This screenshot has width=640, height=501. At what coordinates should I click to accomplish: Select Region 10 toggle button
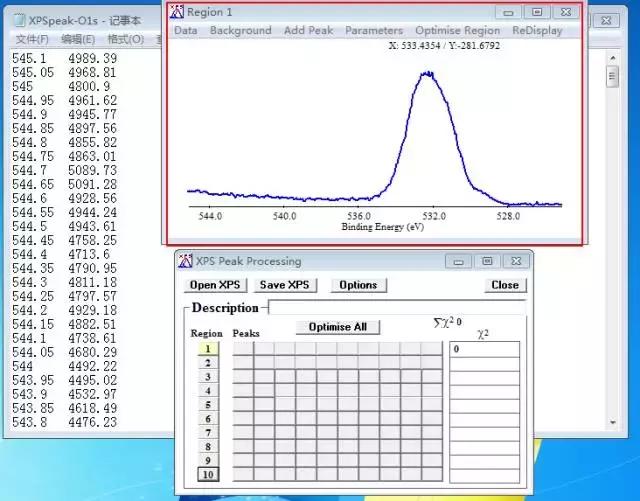(208, 474)
